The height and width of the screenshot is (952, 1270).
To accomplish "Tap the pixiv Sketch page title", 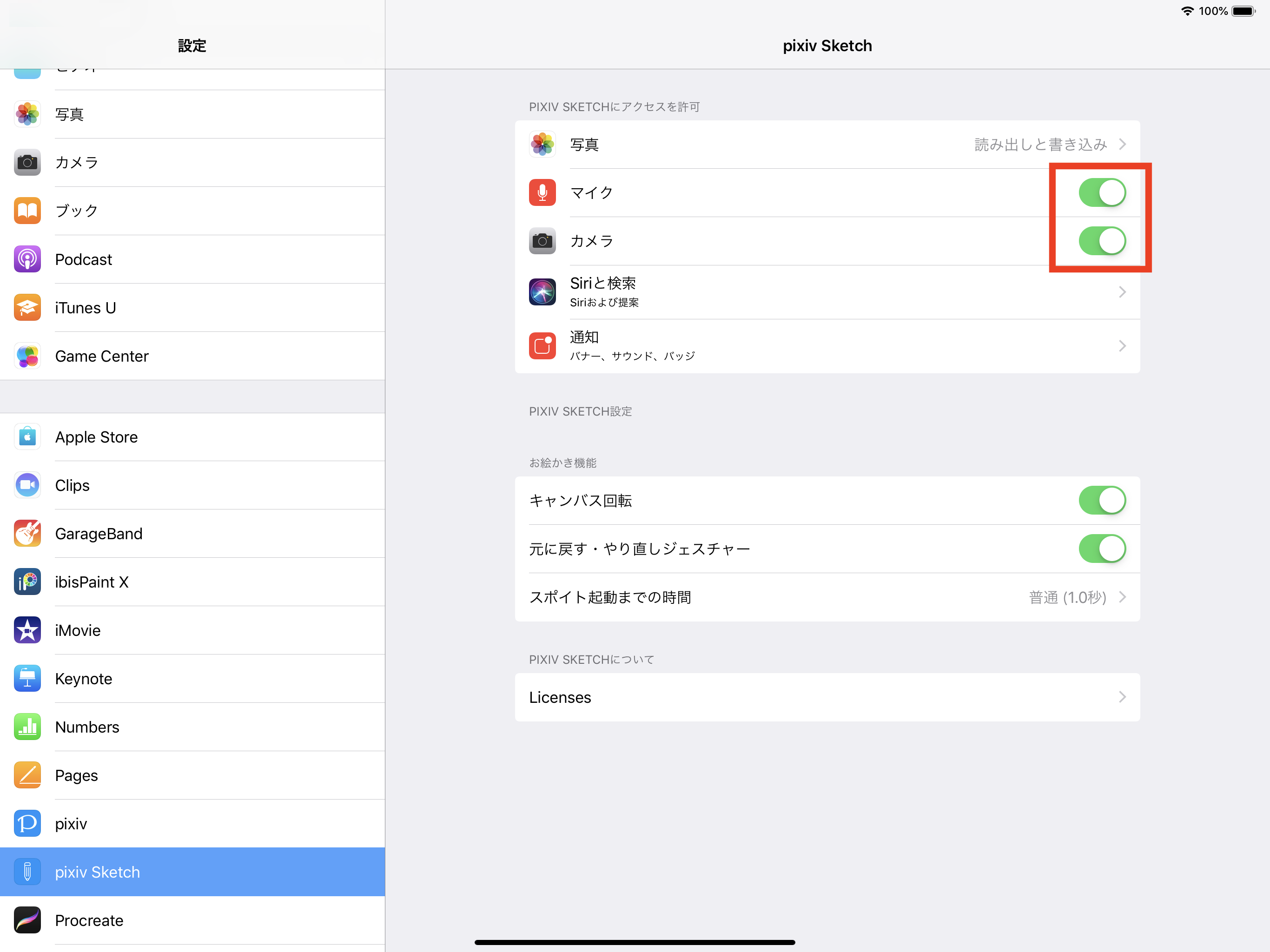I will (x=827, y=46).
